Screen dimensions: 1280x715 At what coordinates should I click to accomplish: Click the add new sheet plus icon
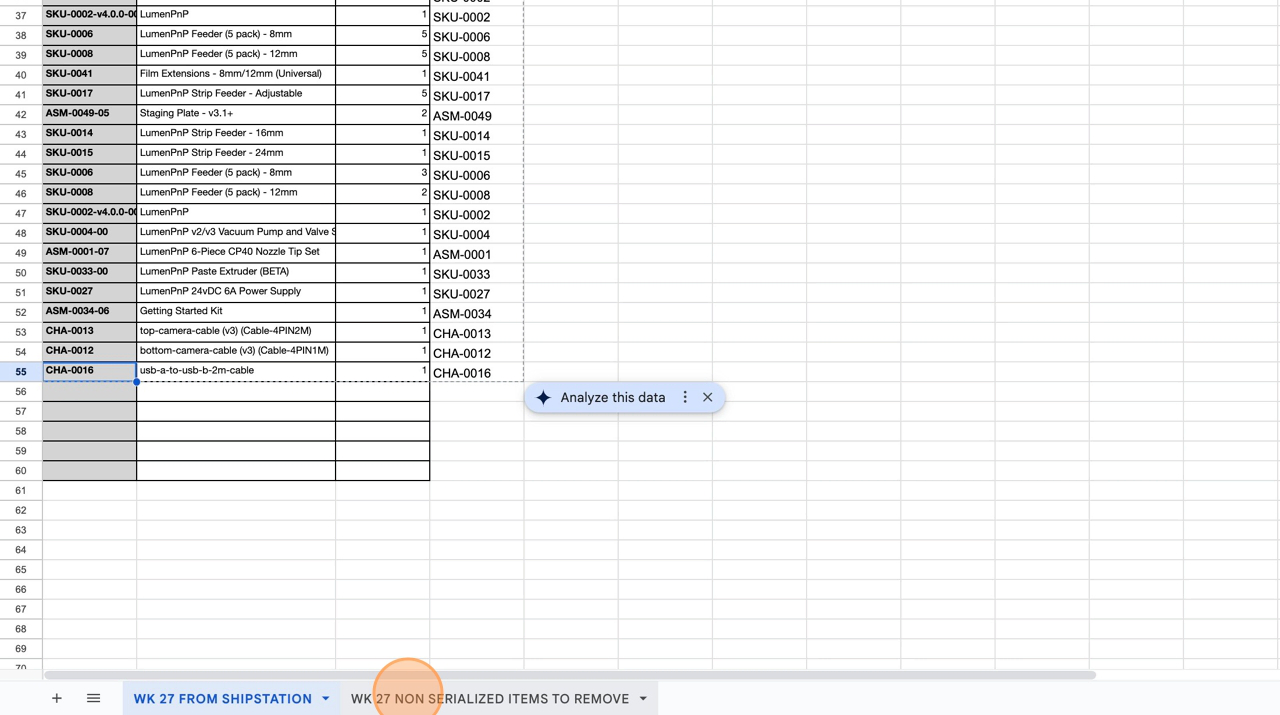click(57, 698)
